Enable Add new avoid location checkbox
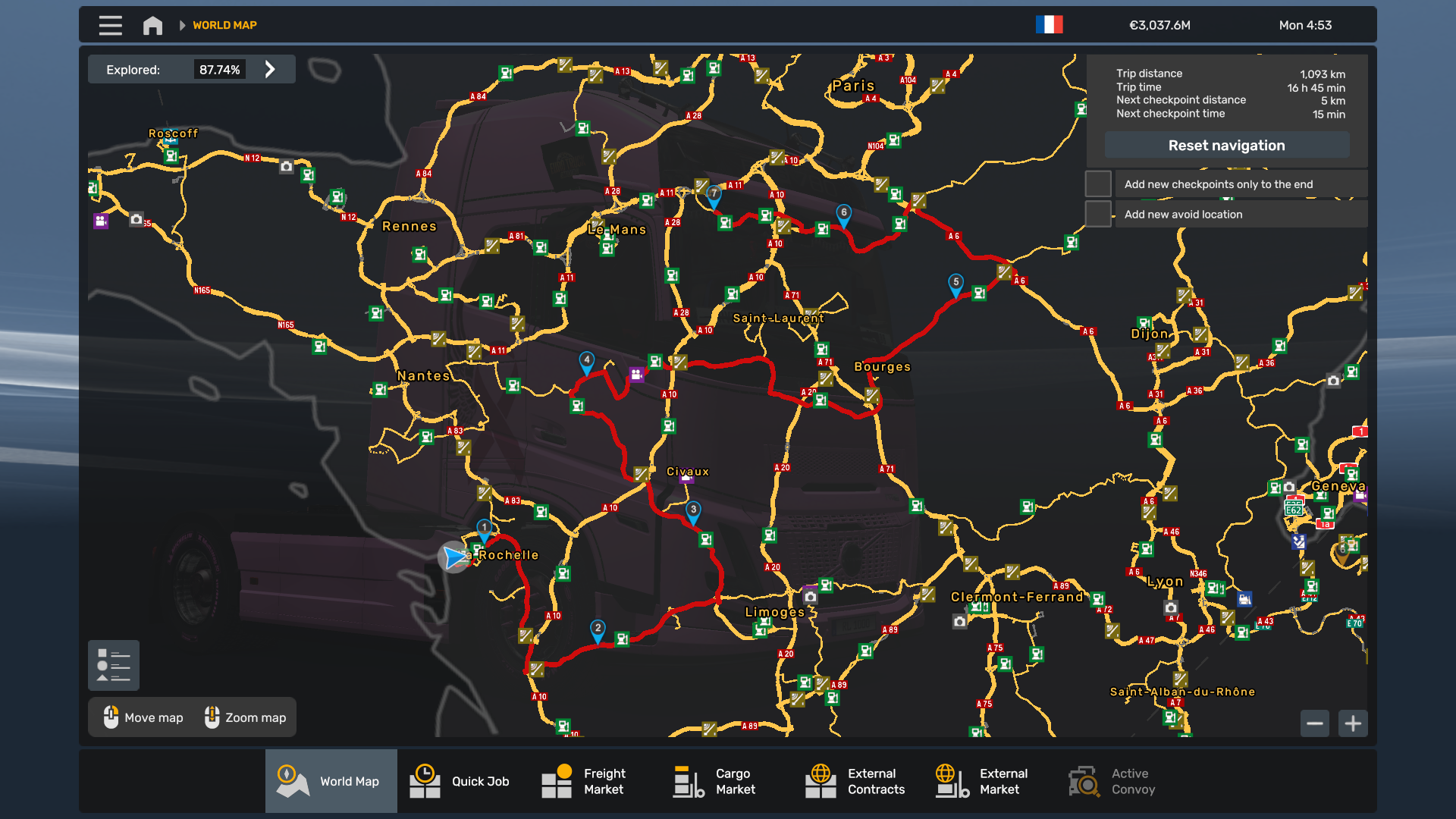Image resolution: width=1456 pixels, height=819 pixels. click(x=1098, y=215)
